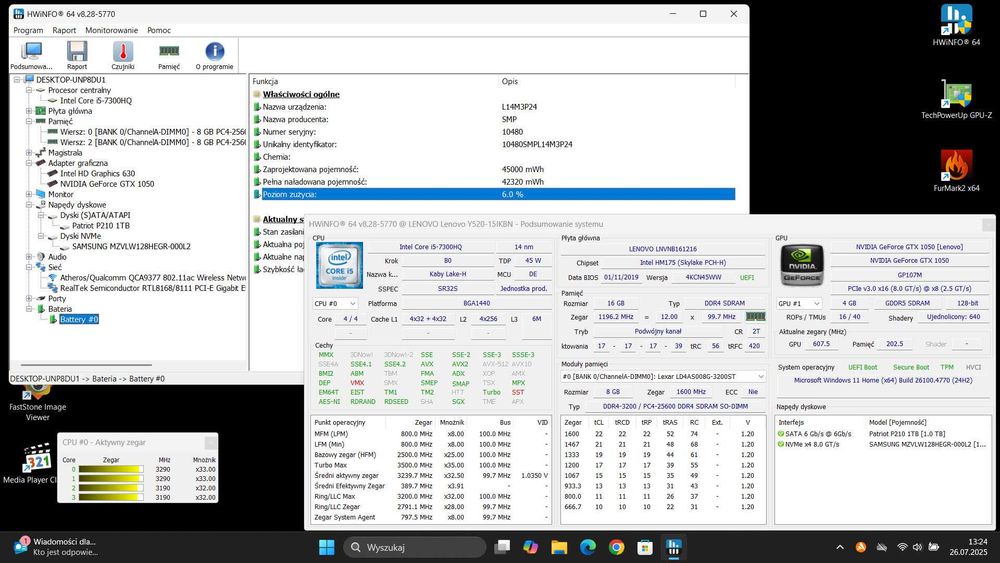The width and height of the screenshot is (1000, 563).
Task: Select the Zaprojektowana pojemność row
Action: tap(494, 170)
